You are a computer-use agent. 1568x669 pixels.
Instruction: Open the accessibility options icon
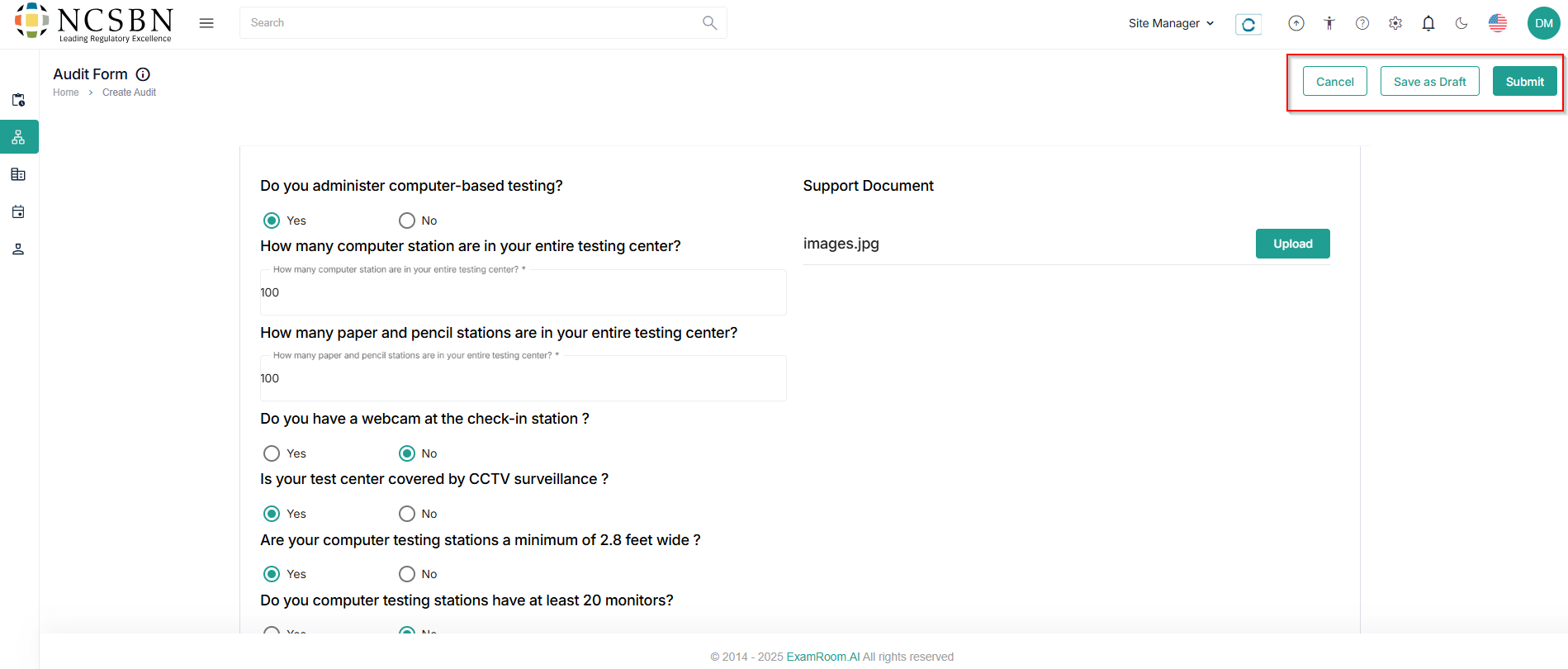1329,23
